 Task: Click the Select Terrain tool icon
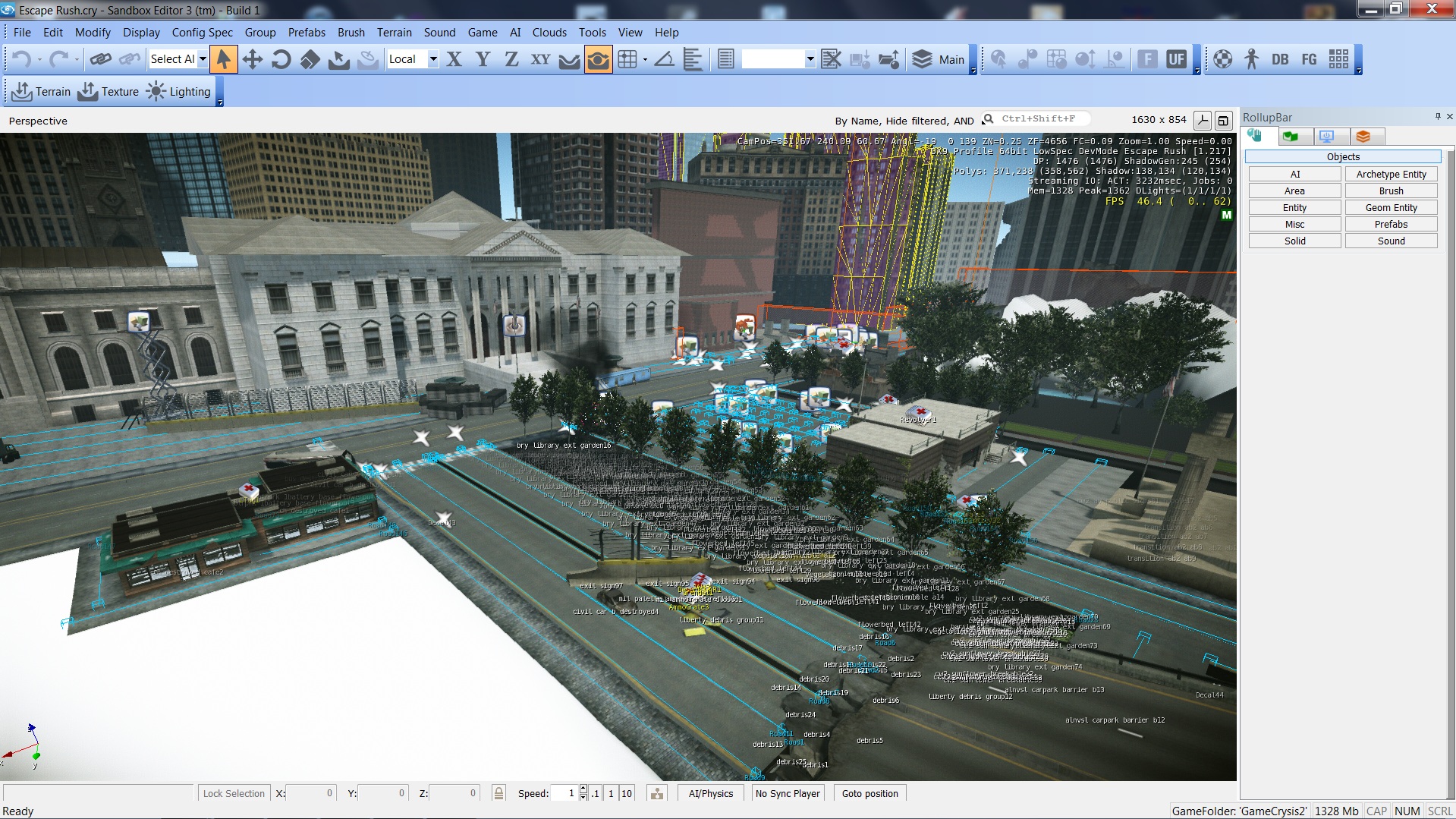(x=339, y=59)
